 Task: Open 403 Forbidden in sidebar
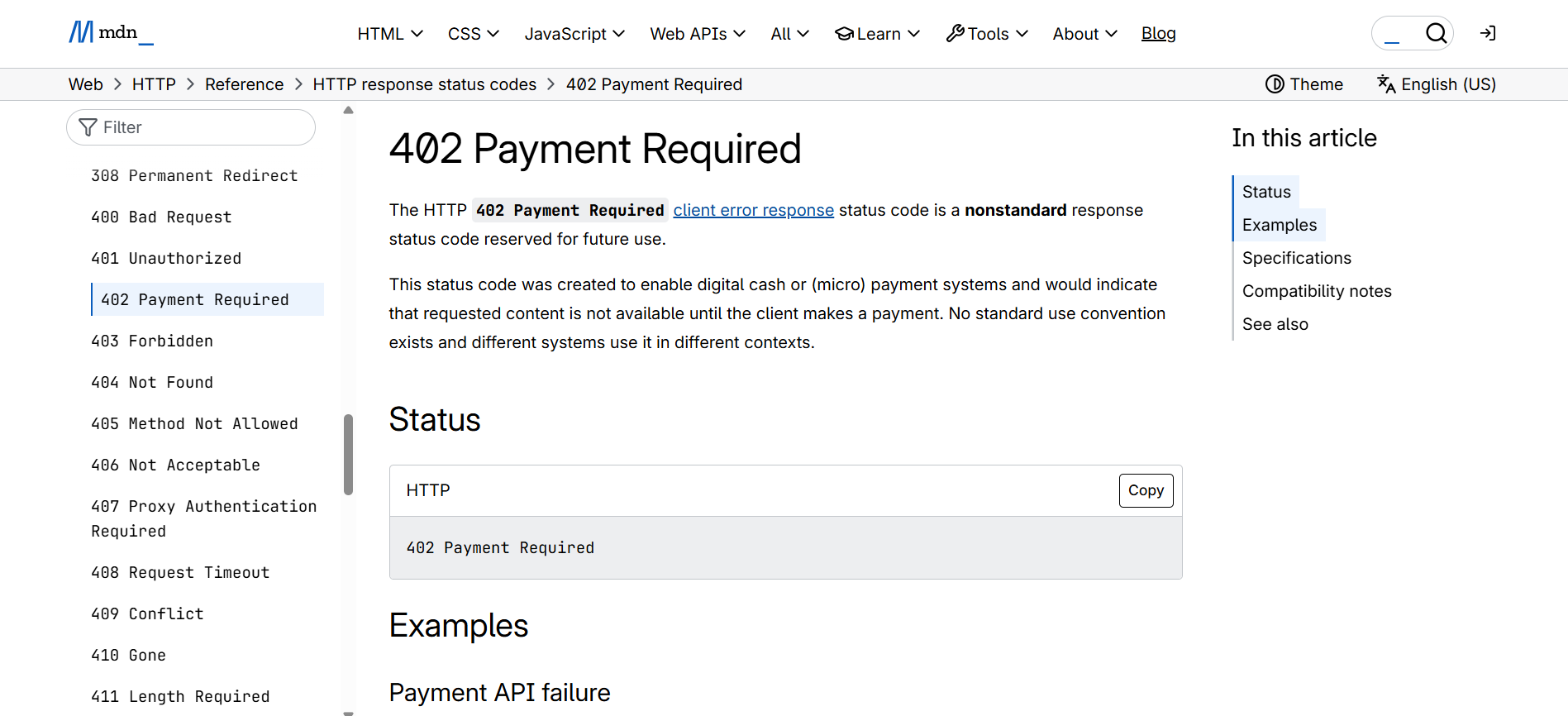tap(152, 341)
